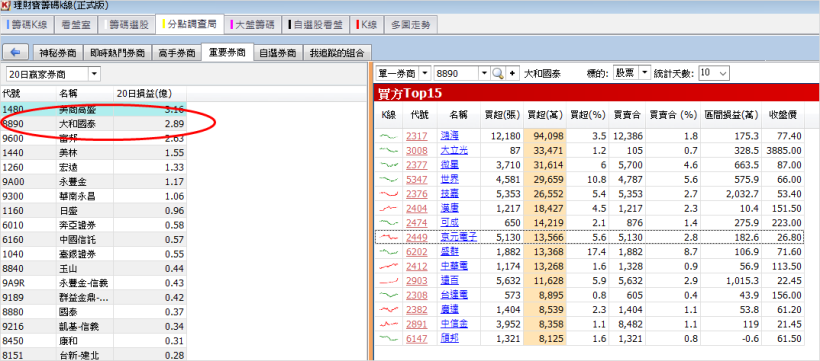This screenshot has height=361, width=820.
Task: Open K-line sparkline for stock 2891
Action: click(x=389, y=324)
